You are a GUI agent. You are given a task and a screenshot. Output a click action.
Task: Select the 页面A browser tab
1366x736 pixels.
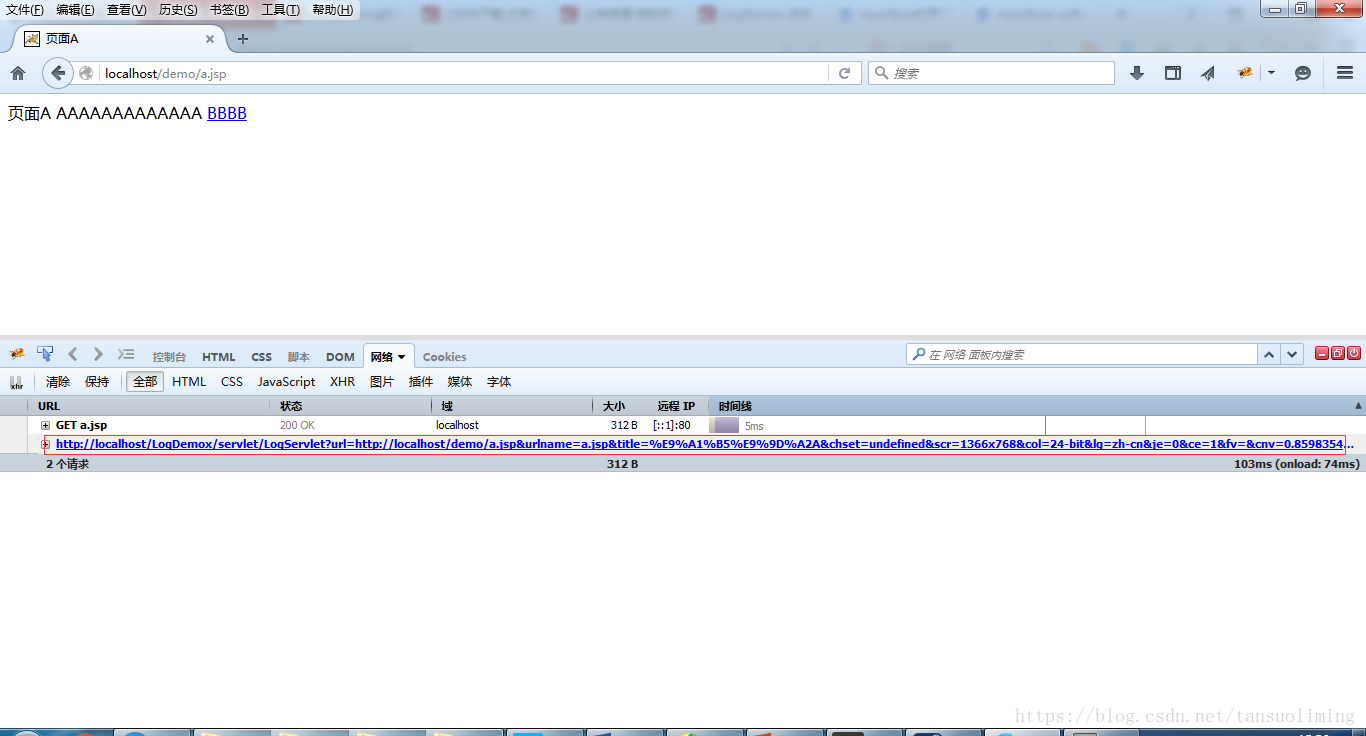[x=118, y=39]
